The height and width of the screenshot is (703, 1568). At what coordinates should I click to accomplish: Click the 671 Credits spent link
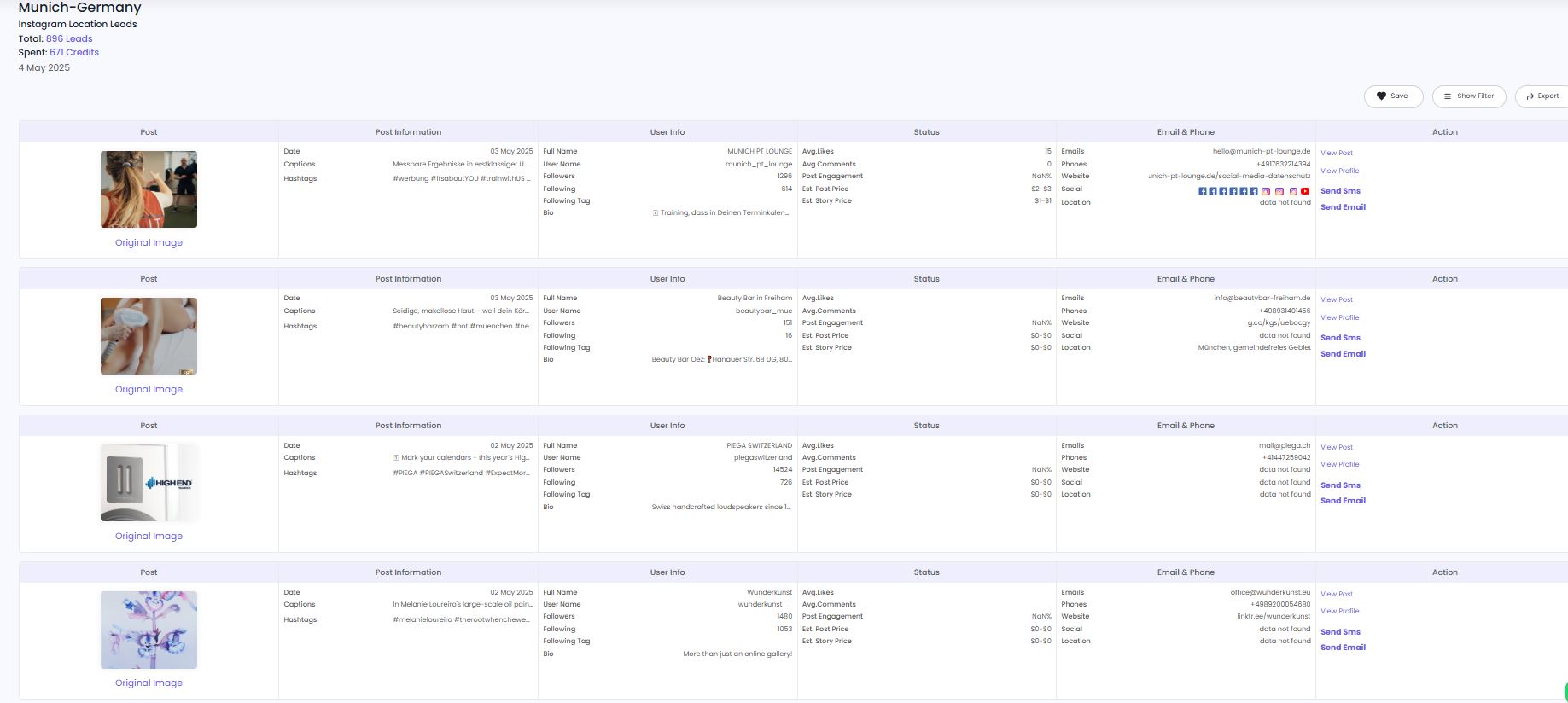[x=74, y=53]
